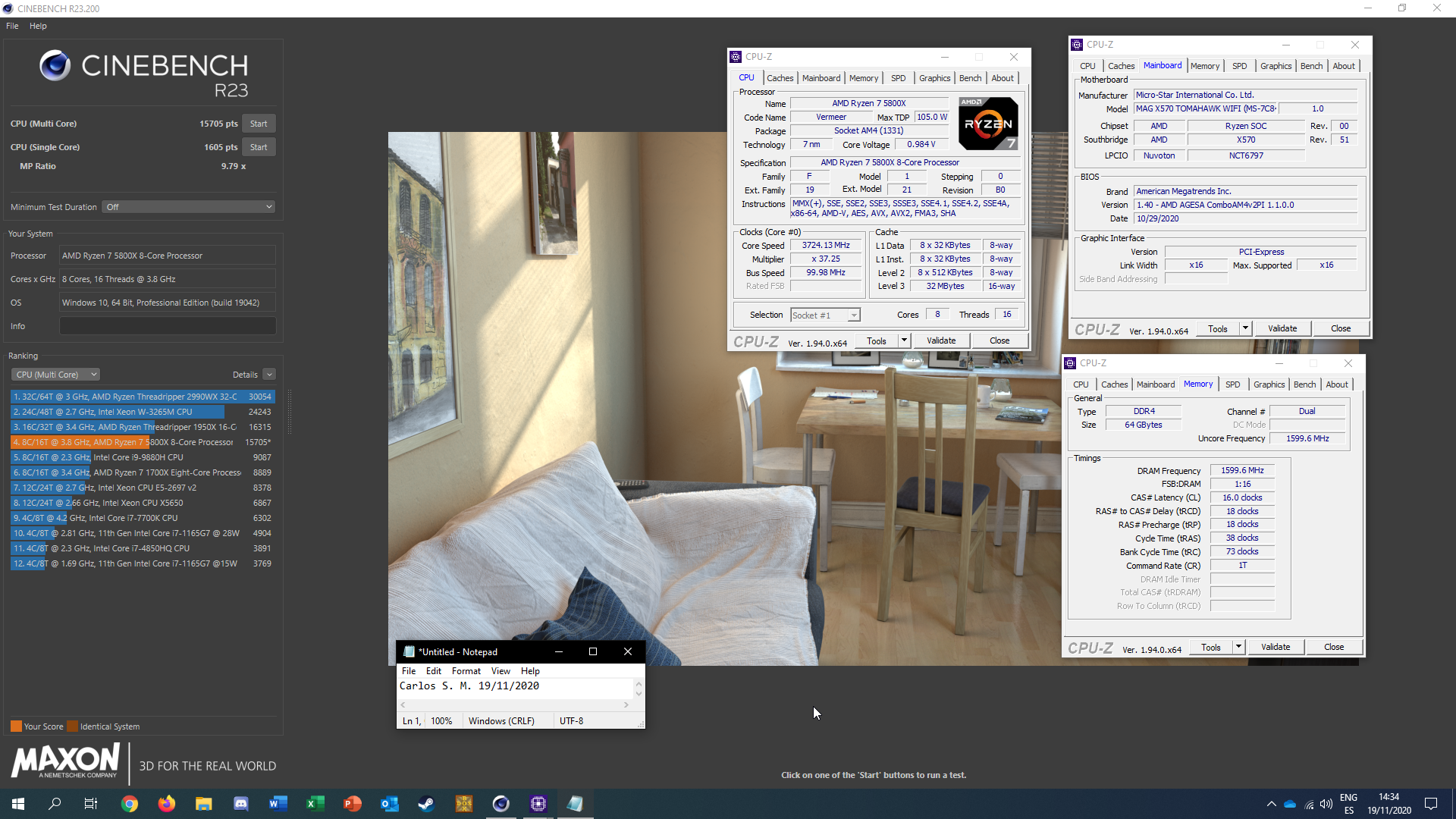The width and height of the screenshot is (1456, 819).
Task: Click Notepad horizontal scrollbar right arrow
Action: [x=626, y=704]
